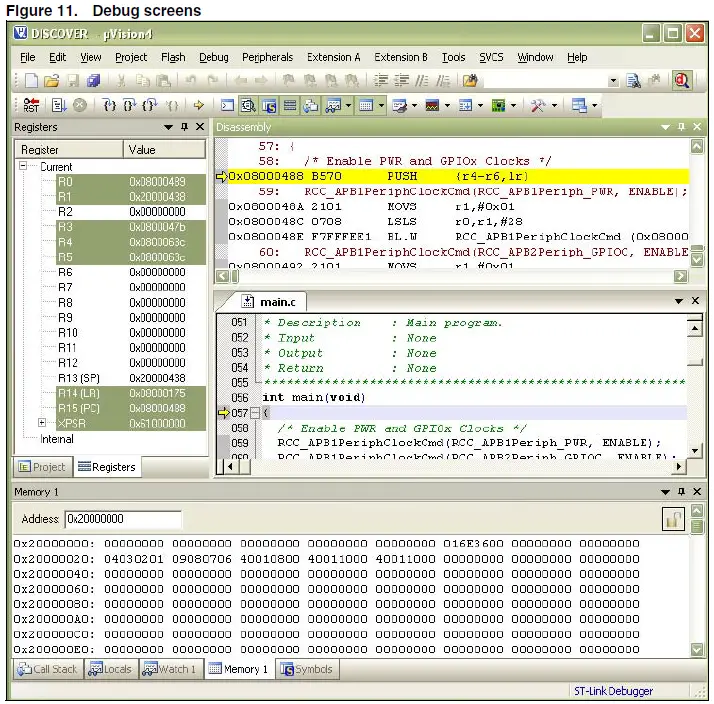Open the Flash menu
Screen dimensions: 714x704
click(x=173, y=57)
